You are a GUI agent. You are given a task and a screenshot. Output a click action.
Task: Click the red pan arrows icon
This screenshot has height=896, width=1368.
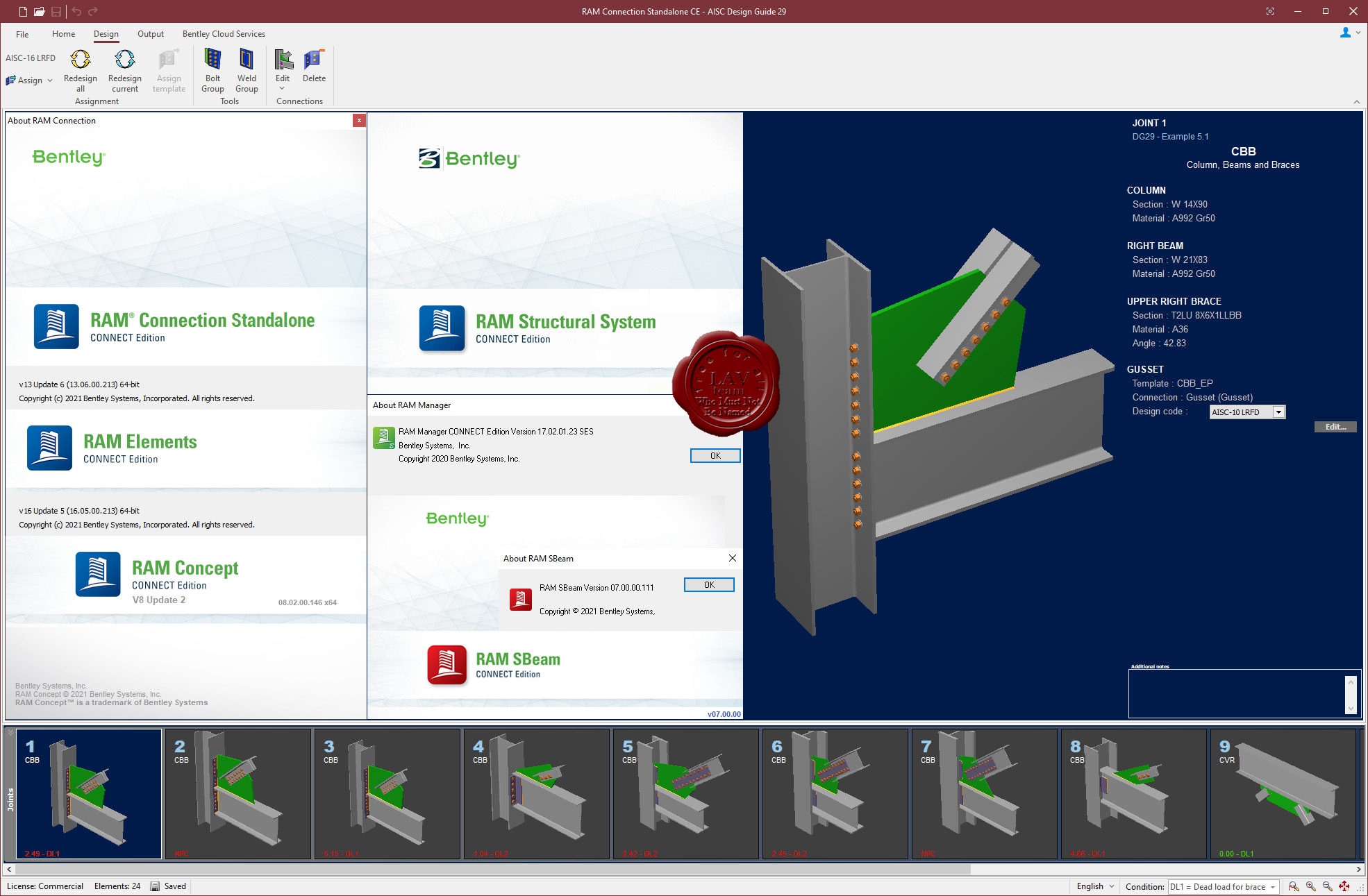[x=1344, y=886]
